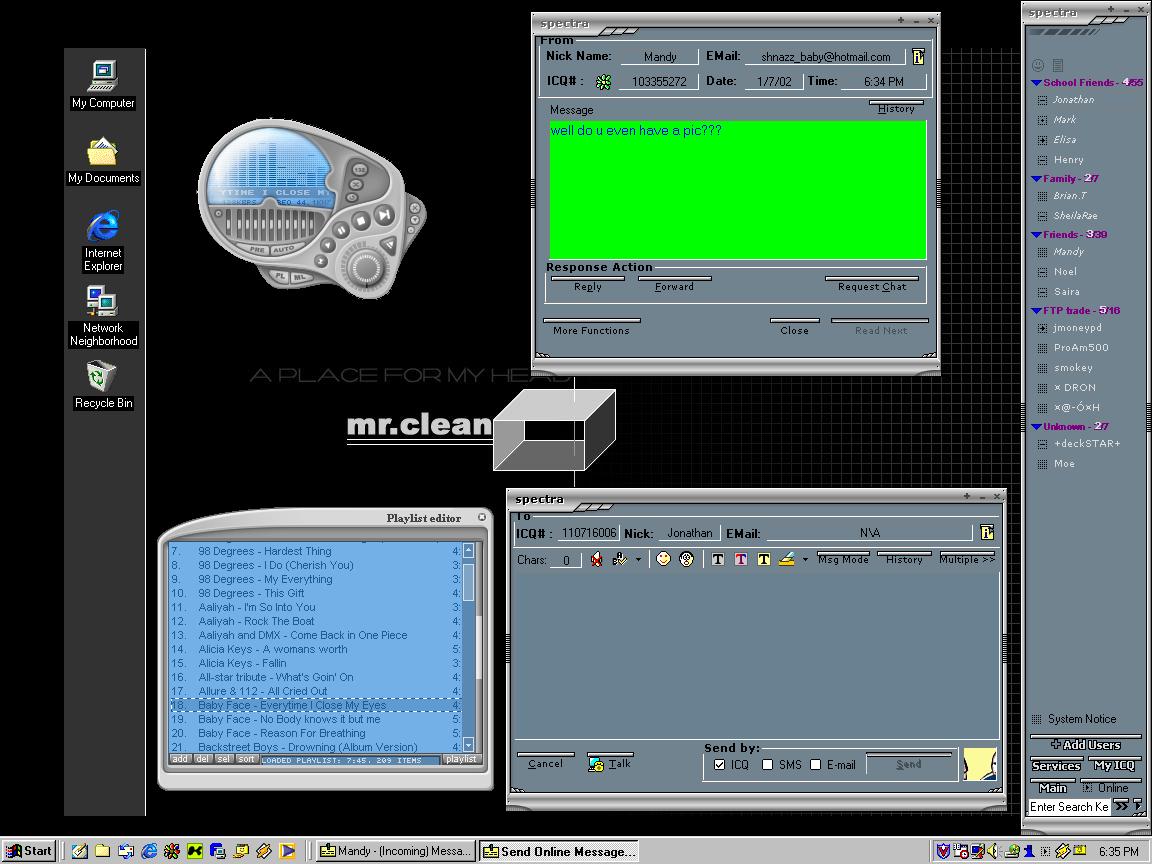Open user info icon beside Mandy's email
Viewport: 1152px width, 864px height.
point(918,57)
